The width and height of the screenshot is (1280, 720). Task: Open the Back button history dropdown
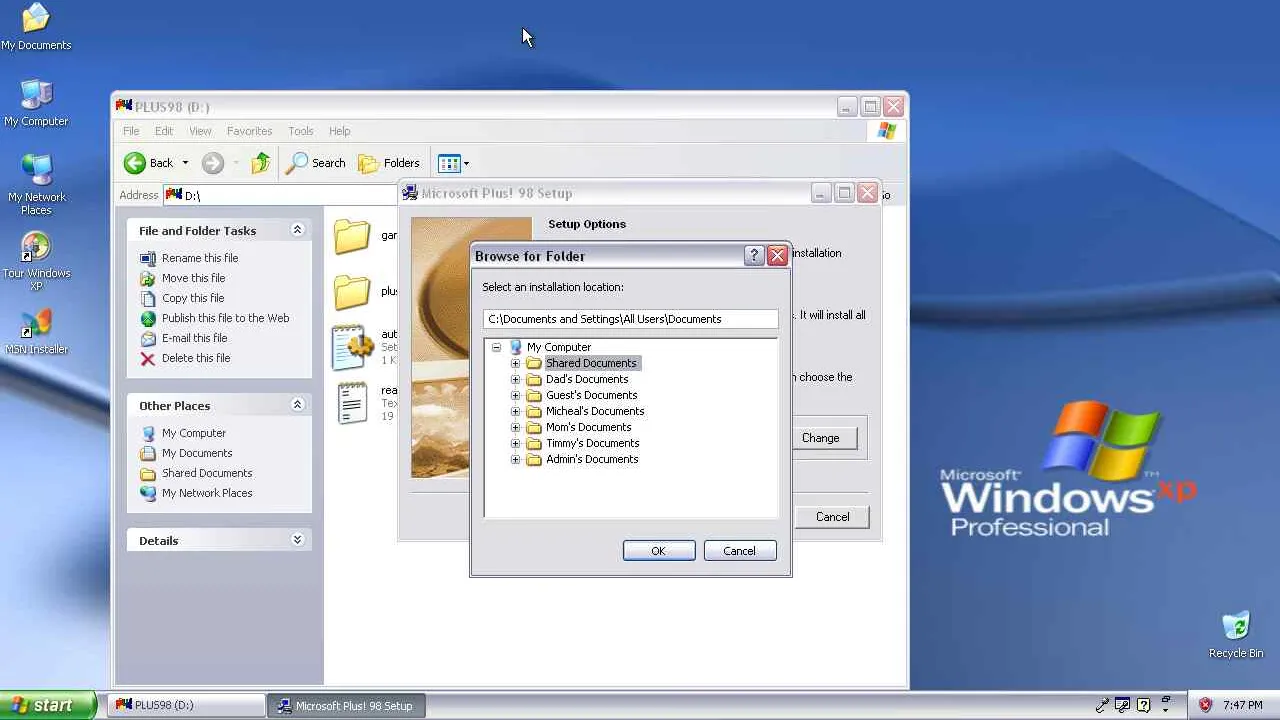185,163
